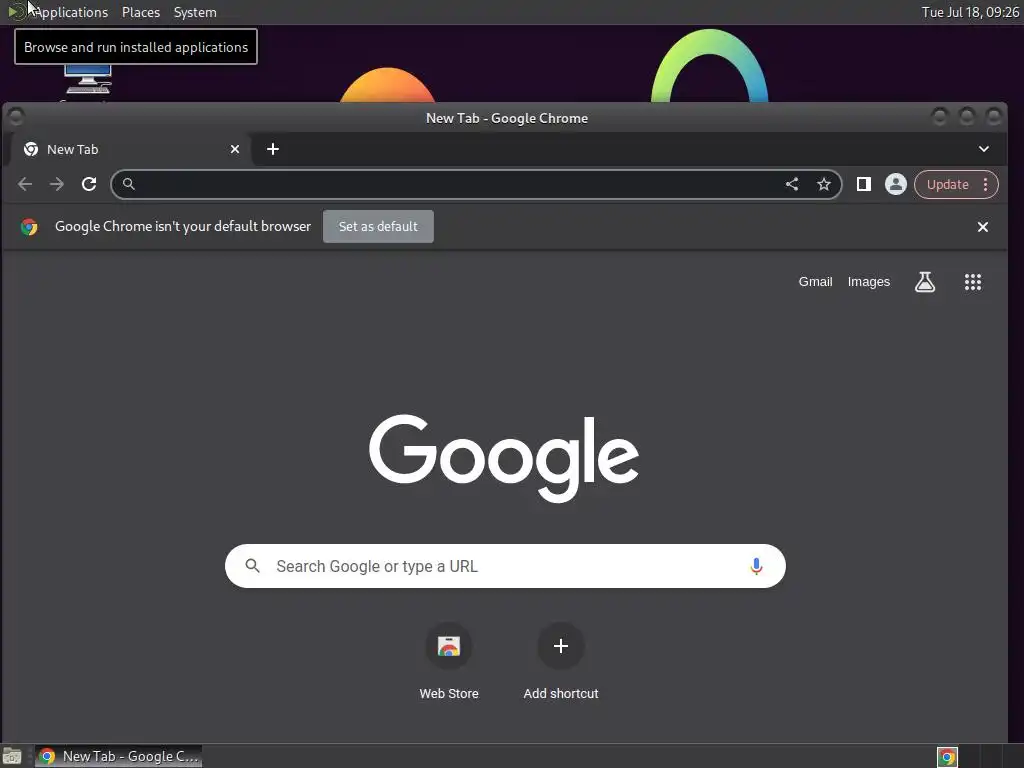Open the Gmail link
Image resolution: width=1024 pixels, height=768 pixels.
tap(815, 281)
